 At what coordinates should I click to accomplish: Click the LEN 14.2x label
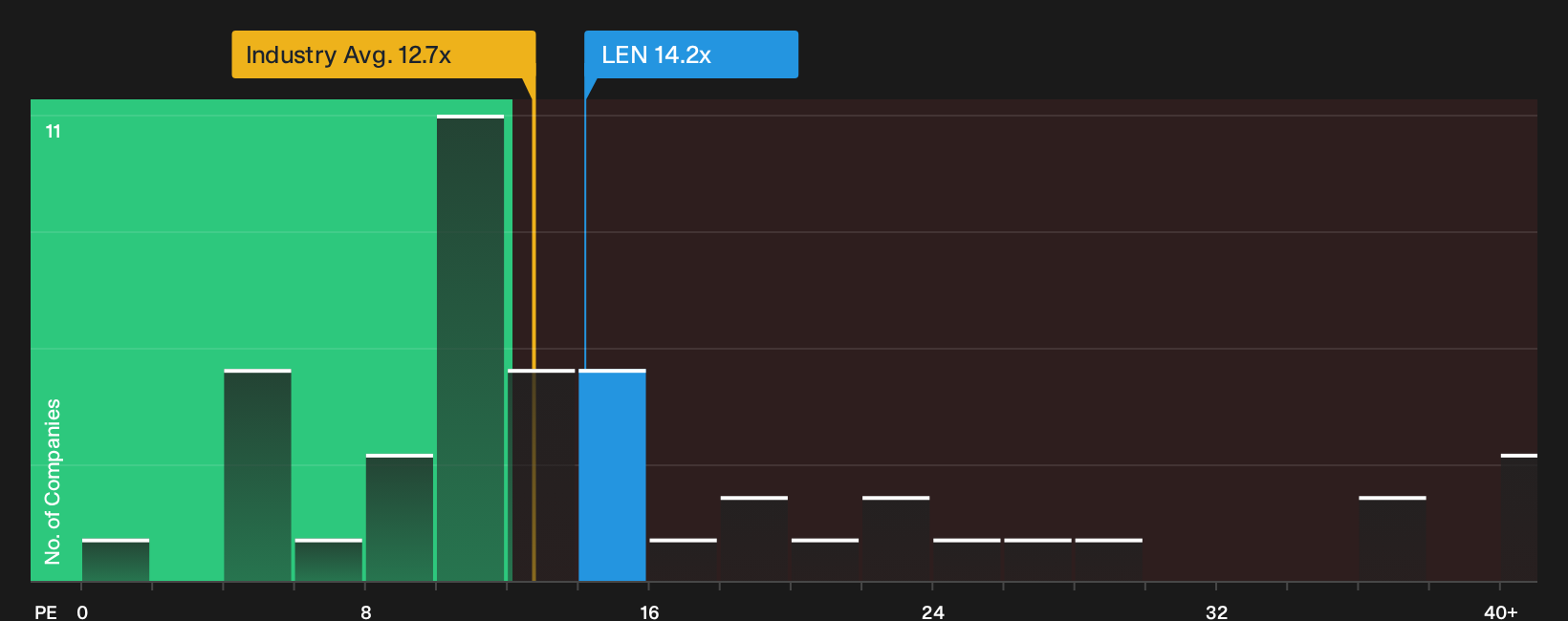[691, 54]
